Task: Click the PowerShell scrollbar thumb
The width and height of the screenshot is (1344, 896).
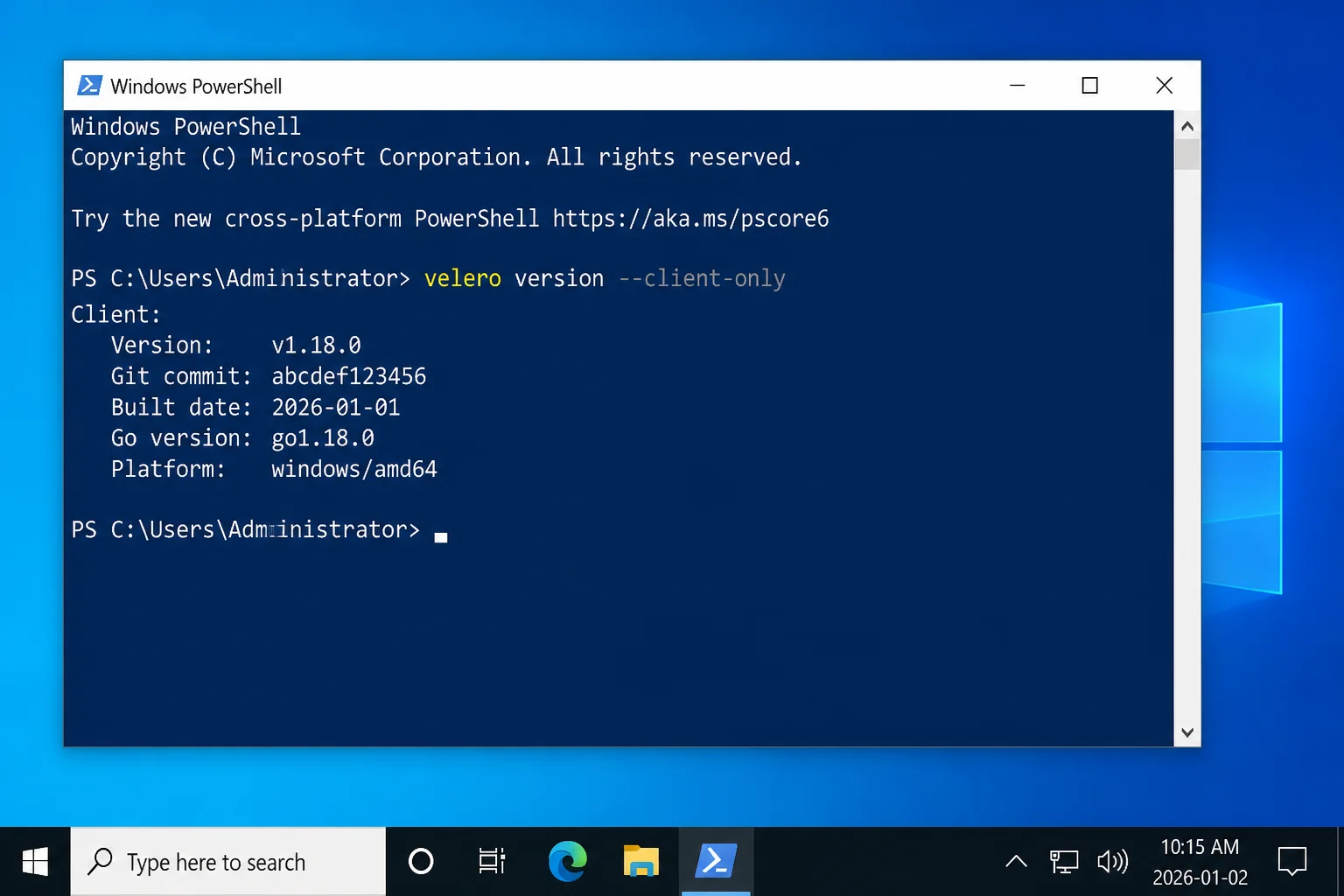Action: pyautogui.click(x=1187, y=155)
